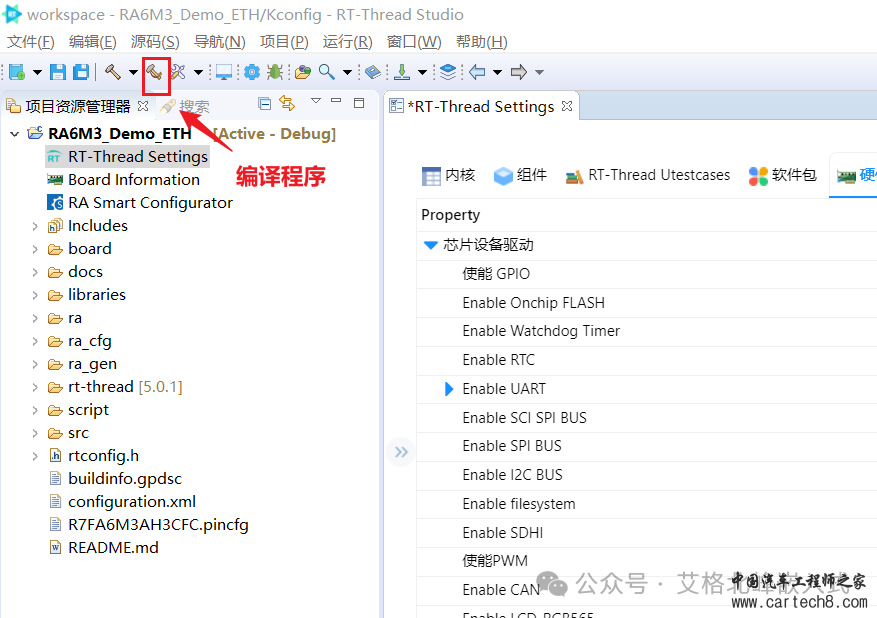Click the double-chevron panel collapse button
The image size is (877, 618).
pos(401,452)
